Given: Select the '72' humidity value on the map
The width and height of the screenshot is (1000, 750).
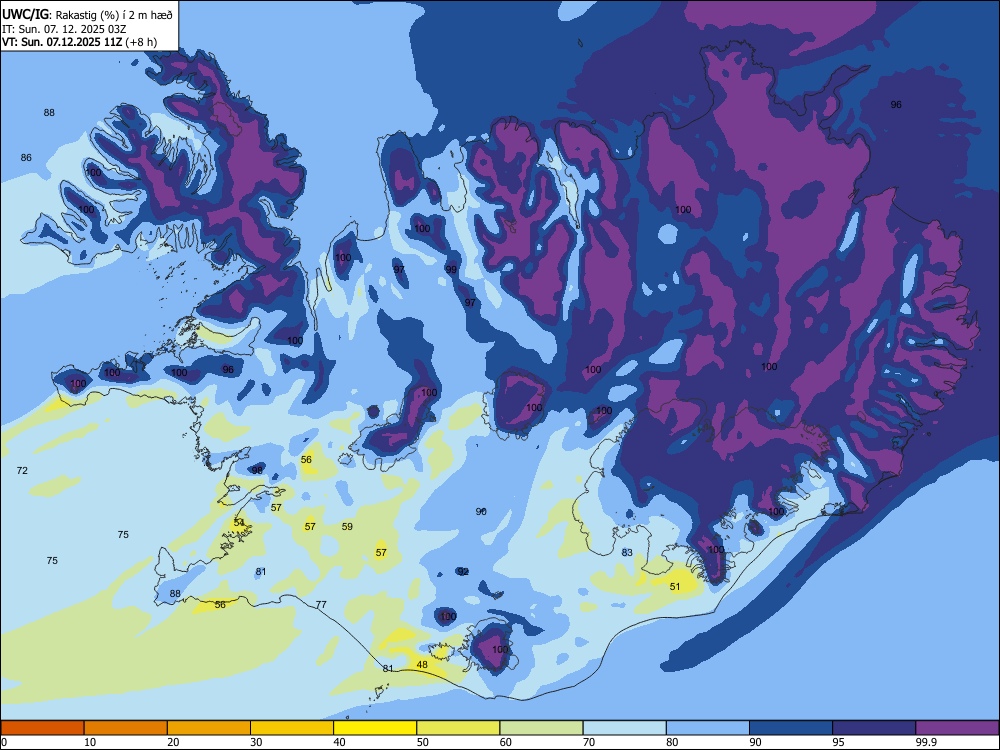Looking at the screenshot, I should tap(22, 471).
